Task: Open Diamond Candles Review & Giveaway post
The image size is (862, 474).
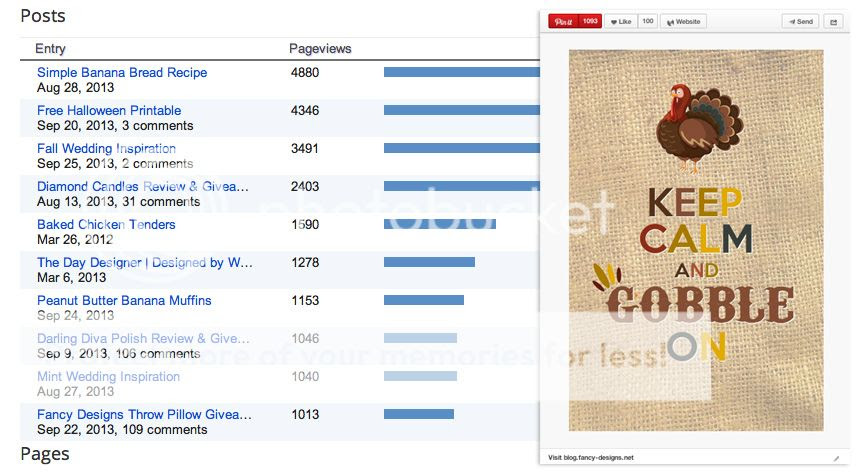Action: [143, 186]
